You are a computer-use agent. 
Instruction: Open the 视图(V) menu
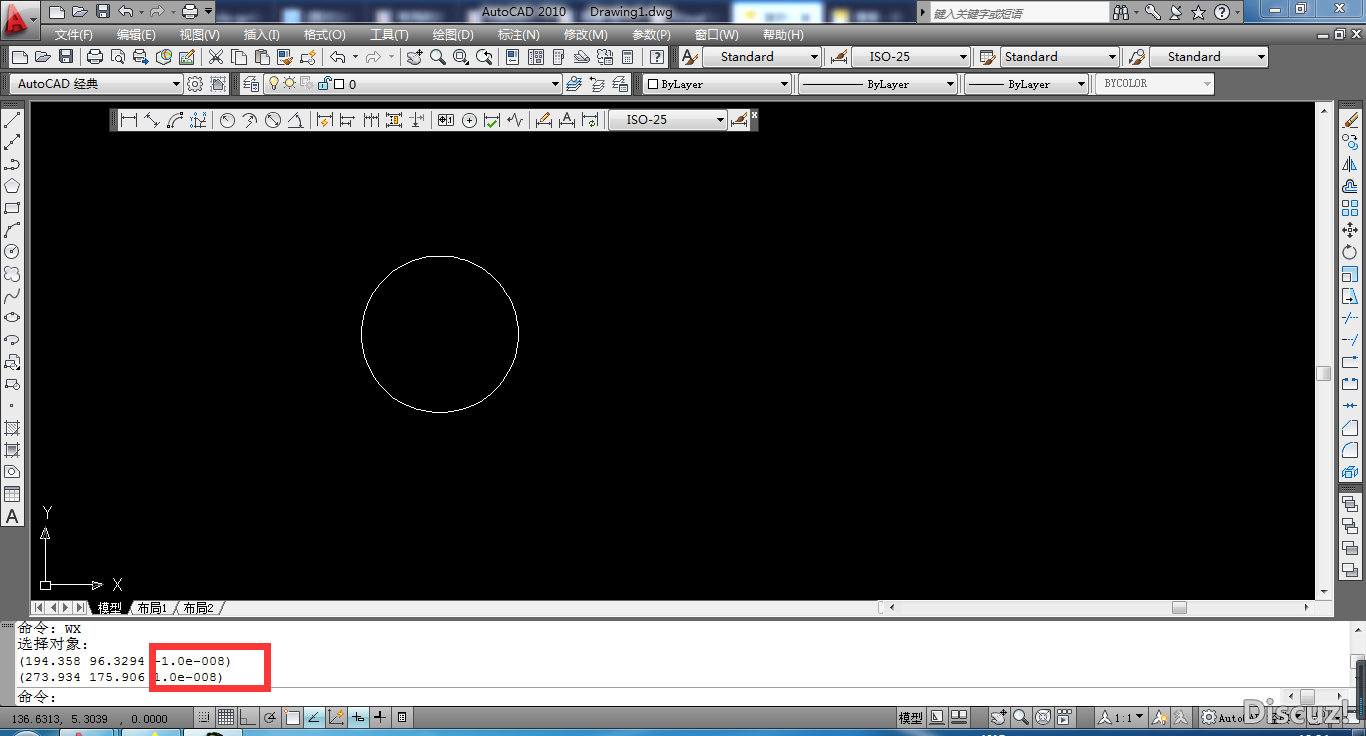coord(199,35)
